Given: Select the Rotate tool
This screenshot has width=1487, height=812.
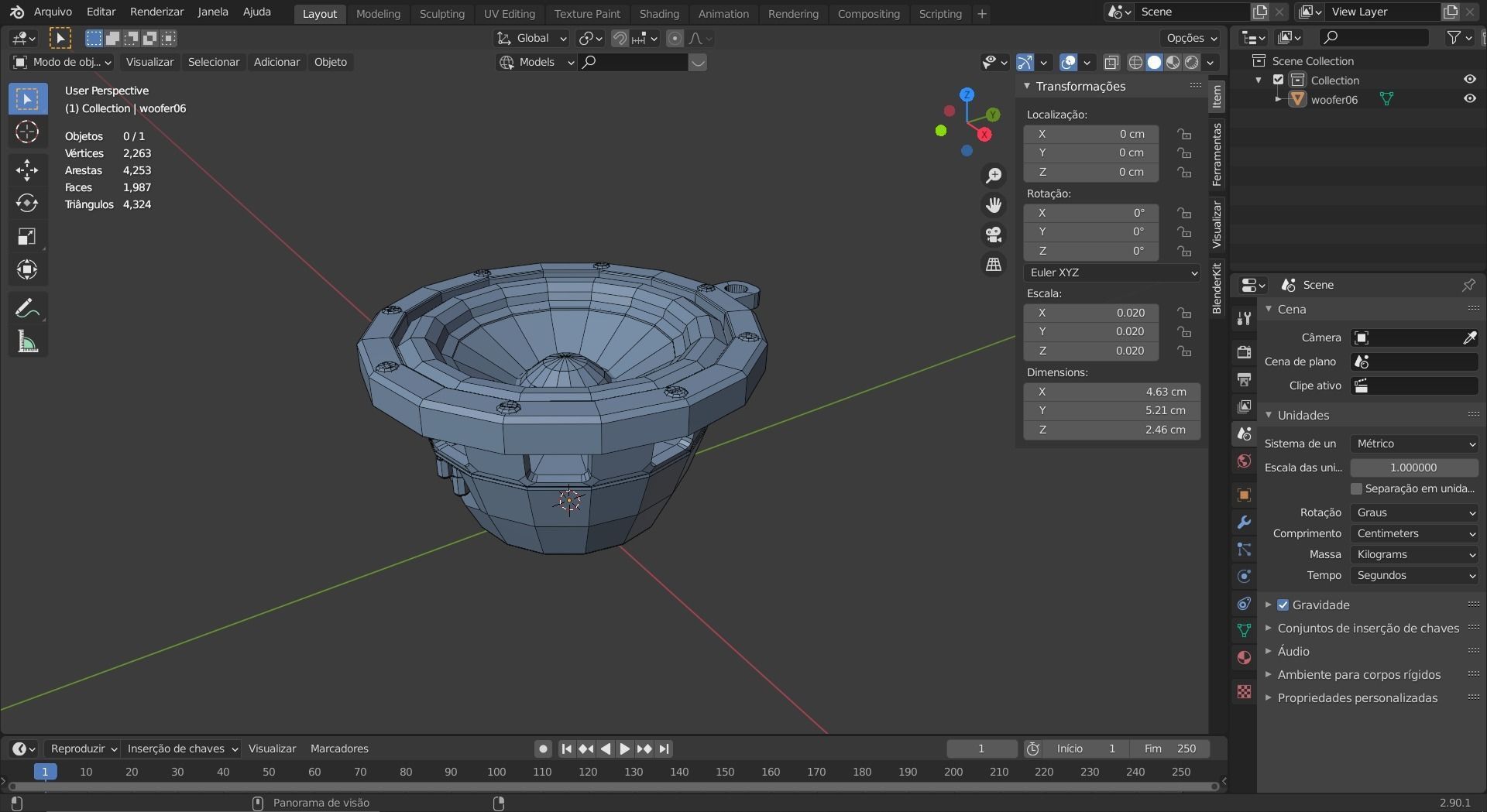Looking at the screenshot, I should 27,203.
